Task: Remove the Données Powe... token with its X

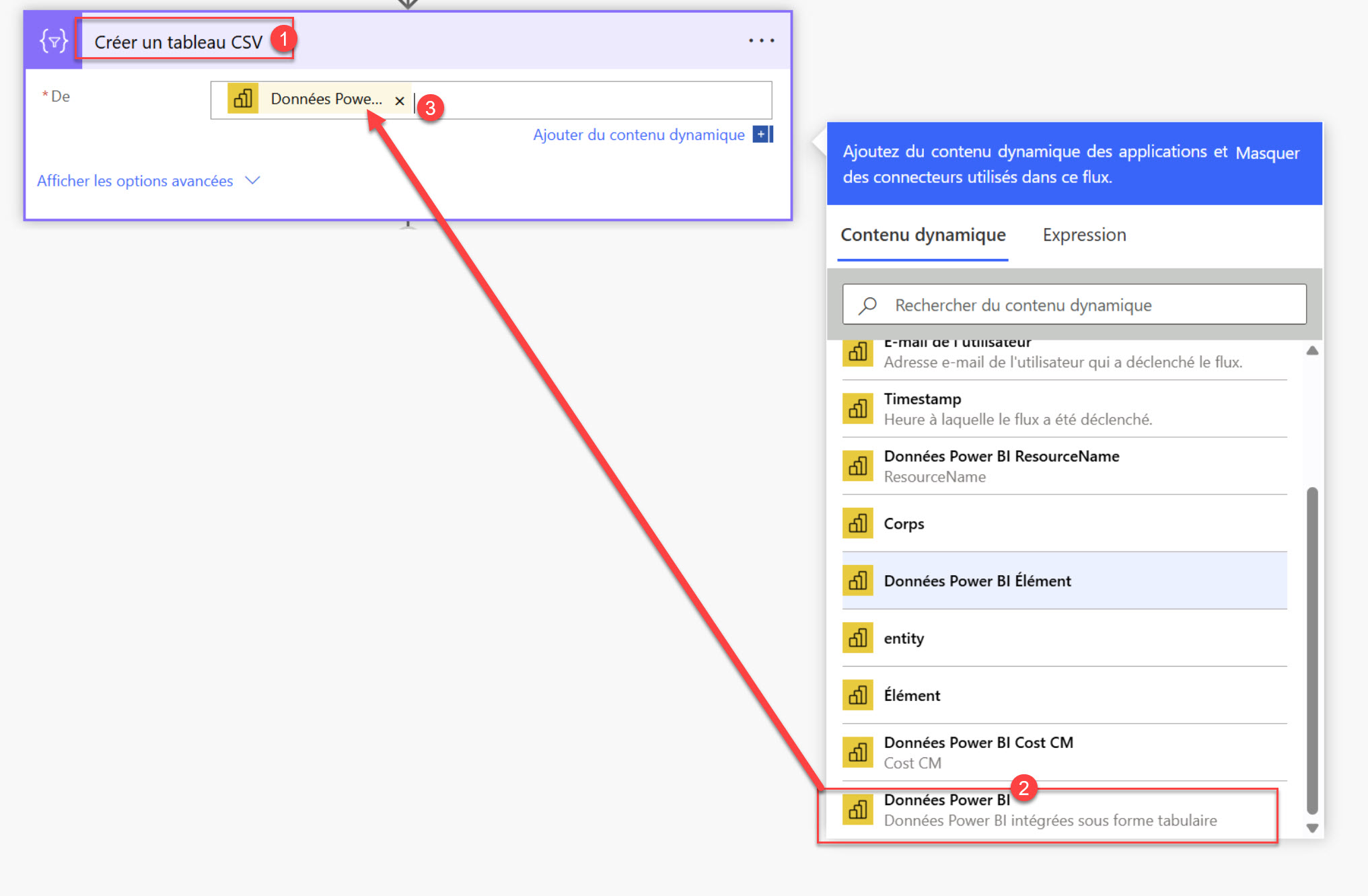Action: pyautogui.click(x=400, y=101)
